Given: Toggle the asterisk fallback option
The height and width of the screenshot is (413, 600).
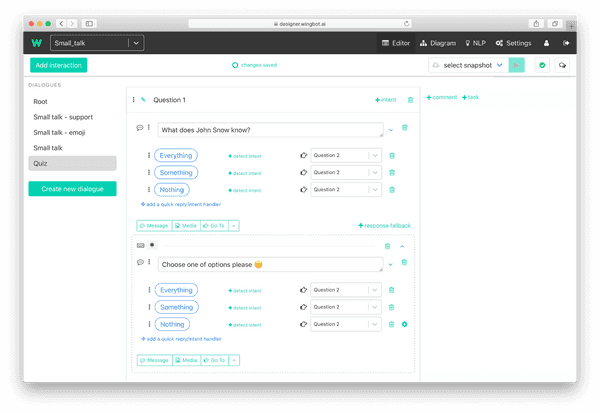Looking at the screenshot, I should point(152,245).
